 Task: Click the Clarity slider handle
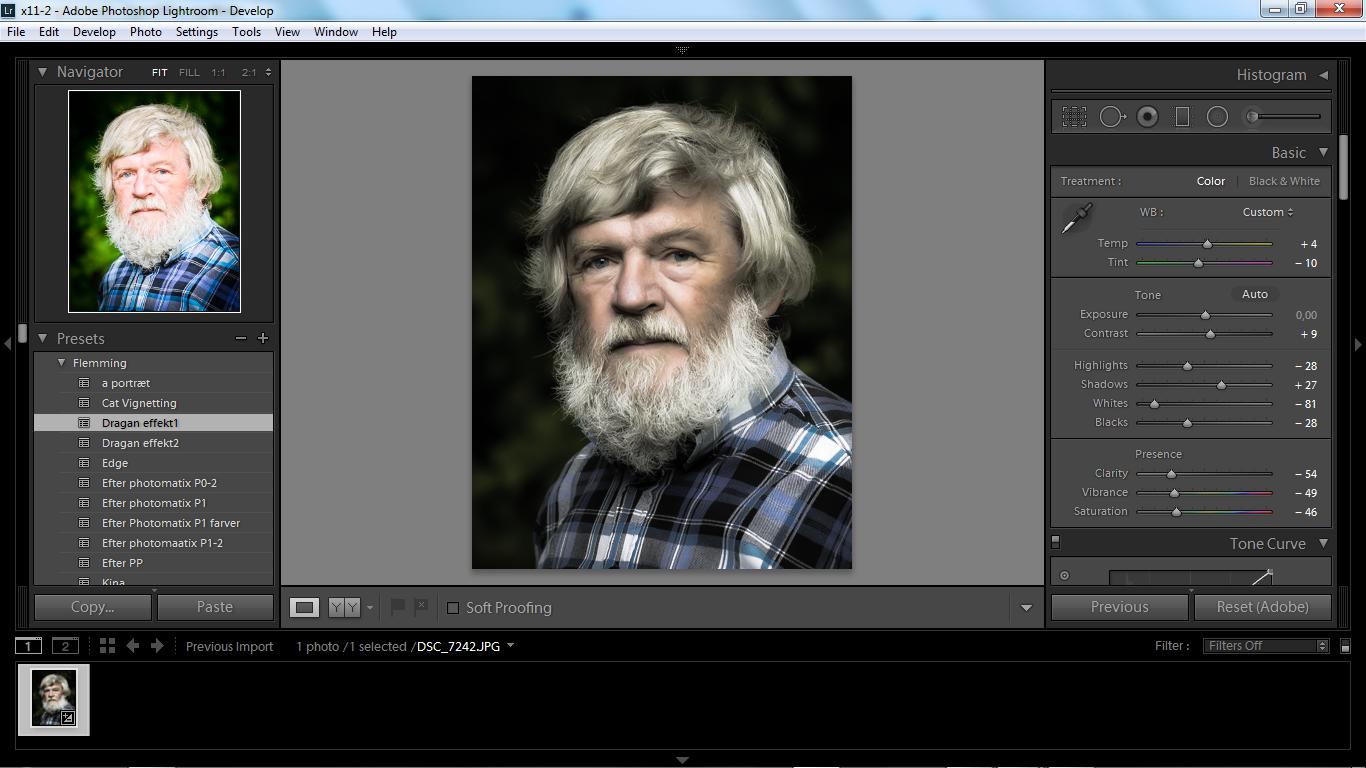tap(1171, 474)
